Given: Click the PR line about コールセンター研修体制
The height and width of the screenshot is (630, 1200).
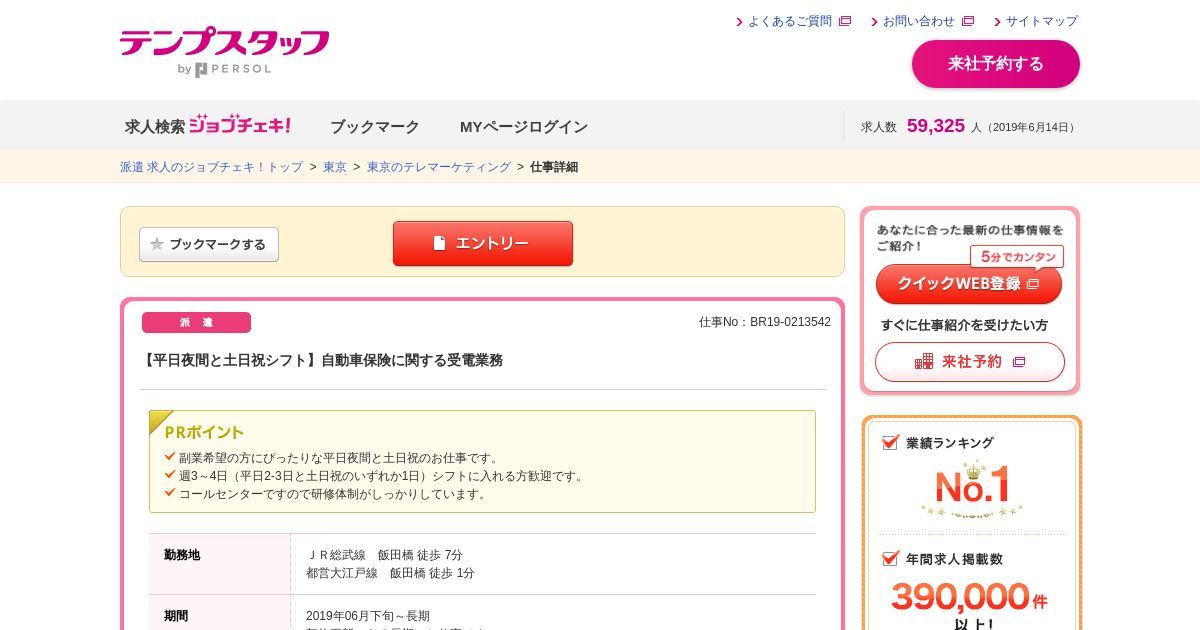Looking at the screenshot, I should [334, 494].
